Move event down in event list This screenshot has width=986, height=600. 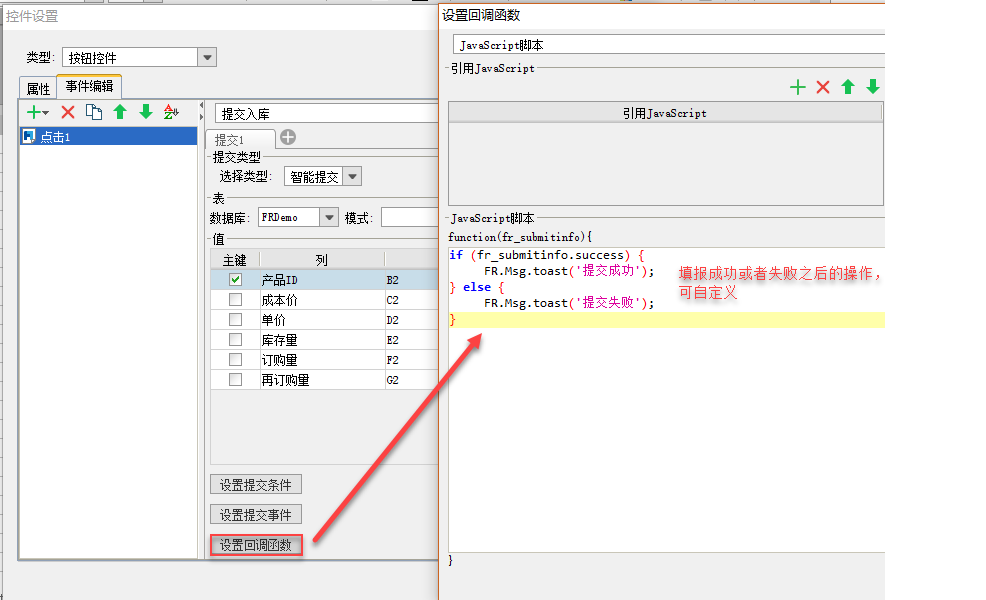pos(146,112)
